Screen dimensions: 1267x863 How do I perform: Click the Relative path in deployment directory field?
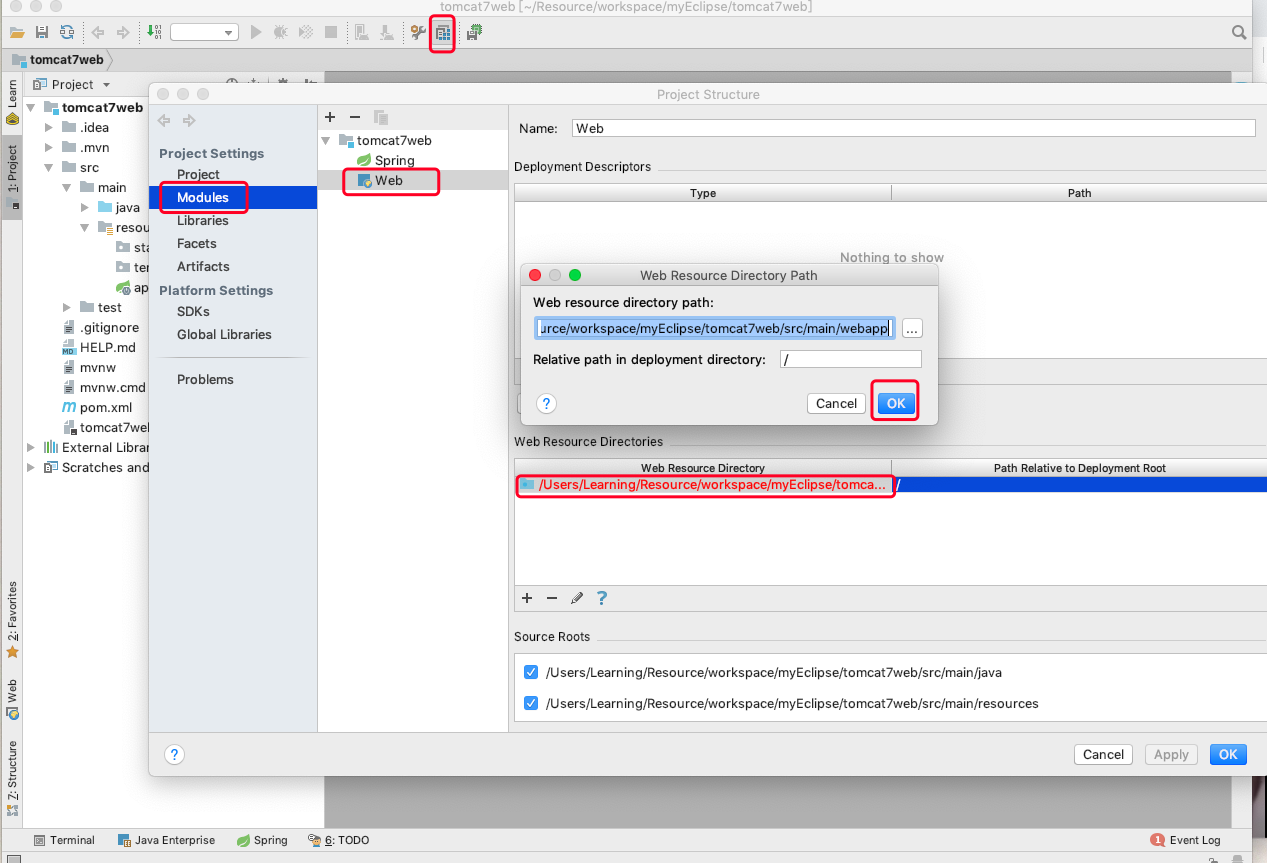click(x=850, y=359)
